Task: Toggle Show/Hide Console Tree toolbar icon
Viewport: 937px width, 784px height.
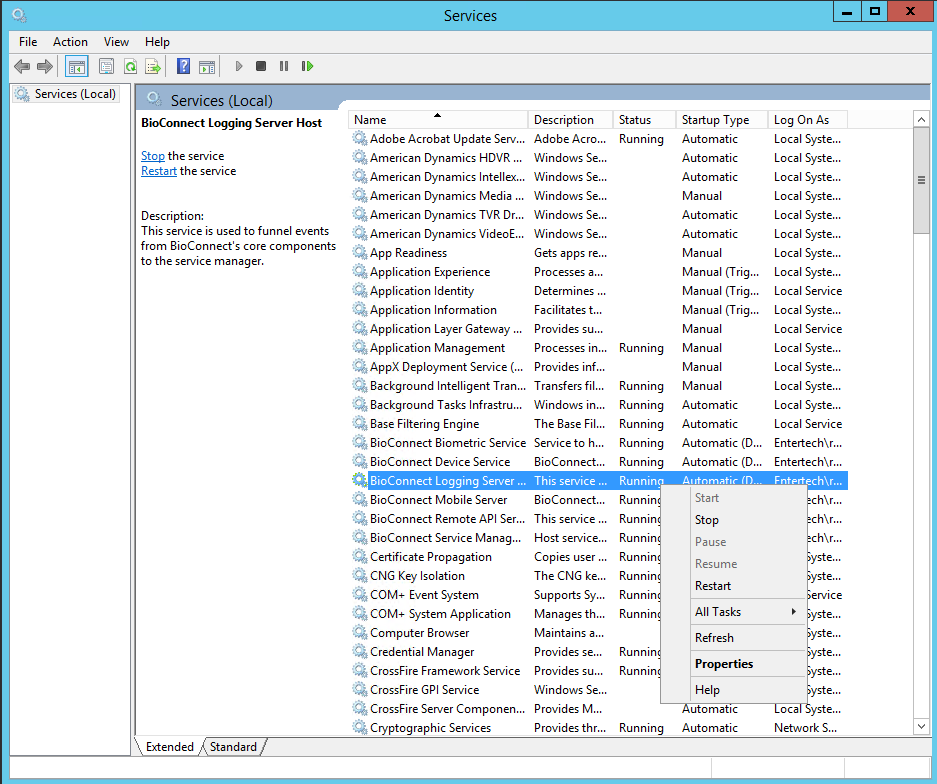Action: pyautogui.click(x=76, y=66)
